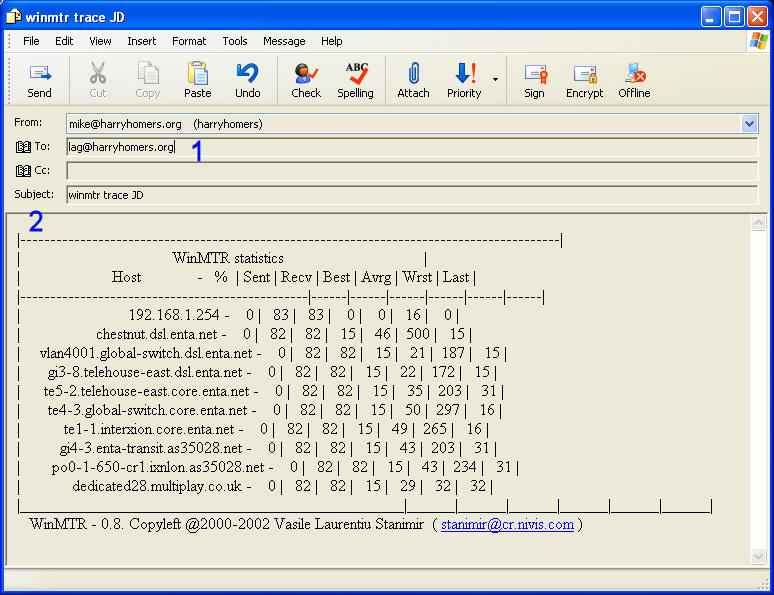
Task: Maximize the winmtr trace JD window
Action: [734, 17]
